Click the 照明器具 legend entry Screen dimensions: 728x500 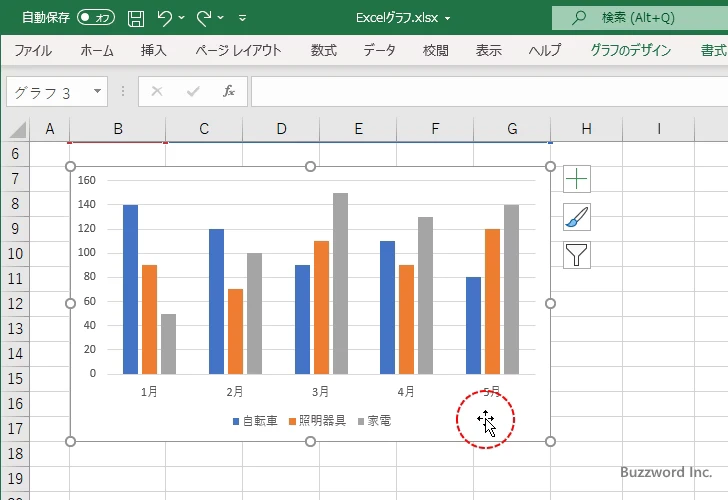point(317,421)
